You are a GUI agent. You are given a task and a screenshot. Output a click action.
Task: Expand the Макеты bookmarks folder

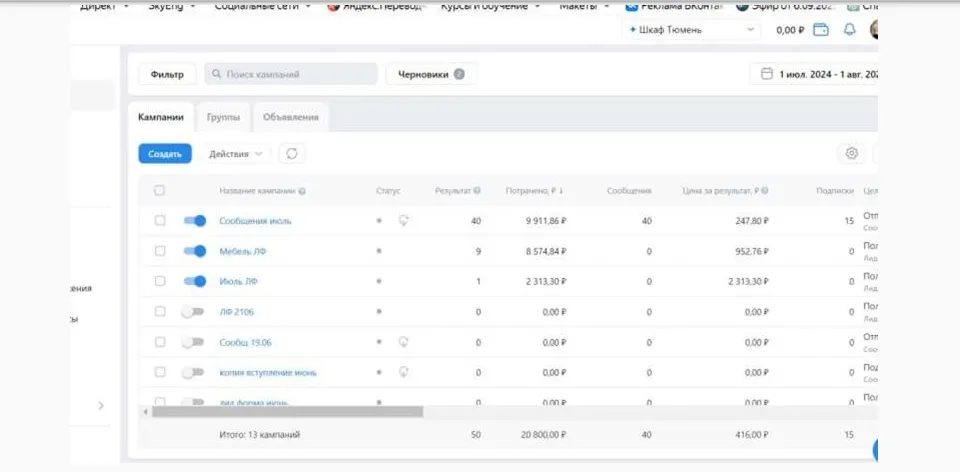tap(585, 7)
